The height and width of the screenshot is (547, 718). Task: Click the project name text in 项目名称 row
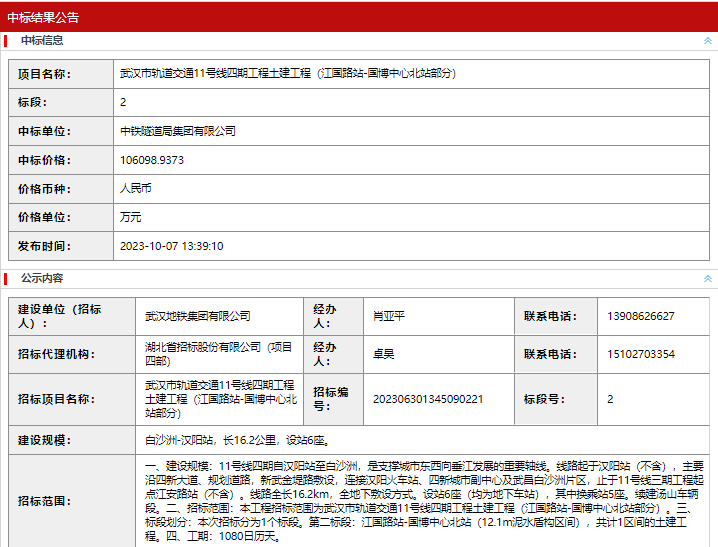tap(288, 74)
